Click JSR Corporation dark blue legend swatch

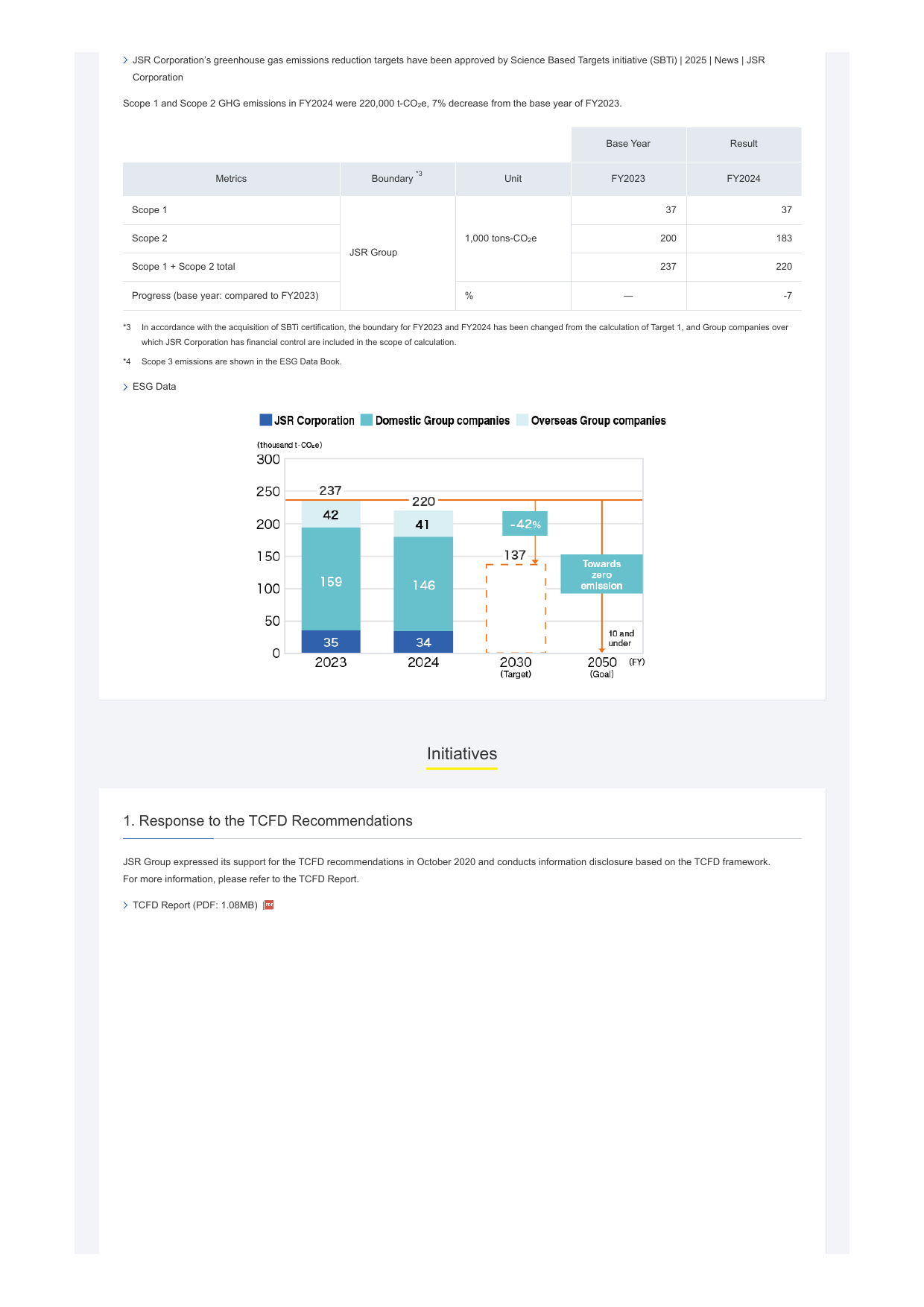click(x=265, y=420)
